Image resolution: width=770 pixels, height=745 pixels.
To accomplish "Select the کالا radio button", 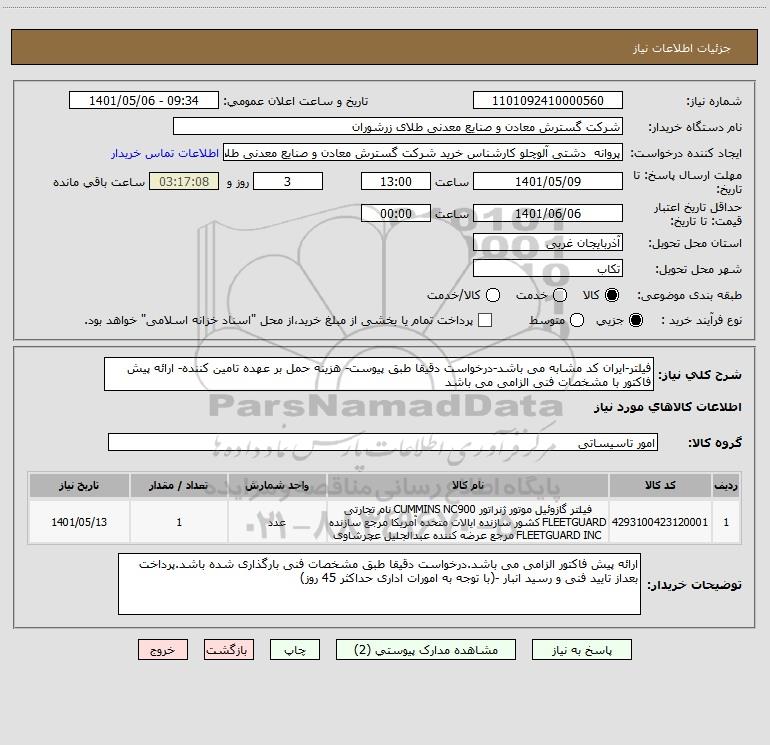I will [x=612, y=295].
